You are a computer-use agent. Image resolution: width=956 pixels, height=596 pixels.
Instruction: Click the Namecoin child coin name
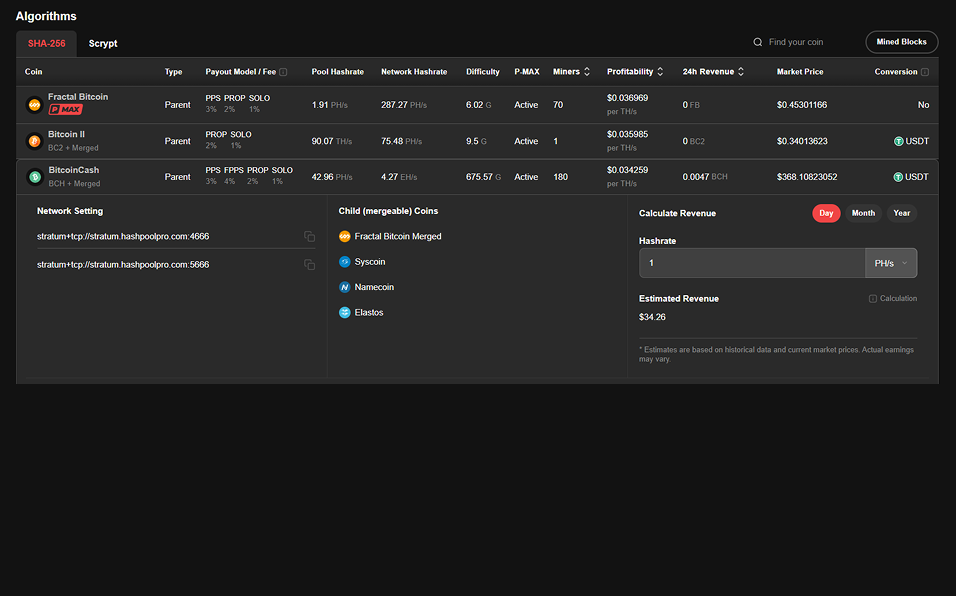374,287
